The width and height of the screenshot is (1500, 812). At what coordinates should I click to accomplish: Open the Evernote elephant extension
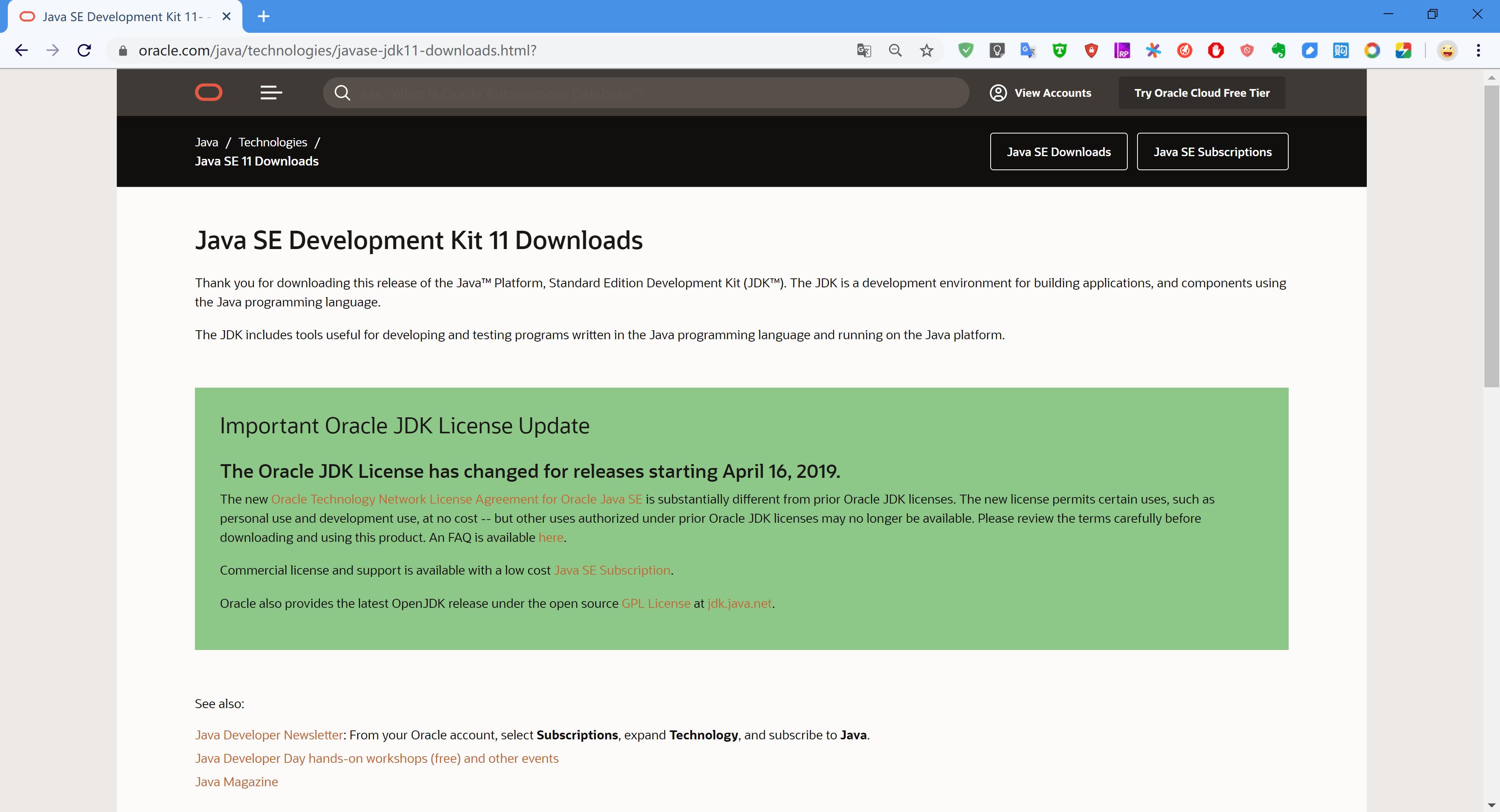point(1278,51)
